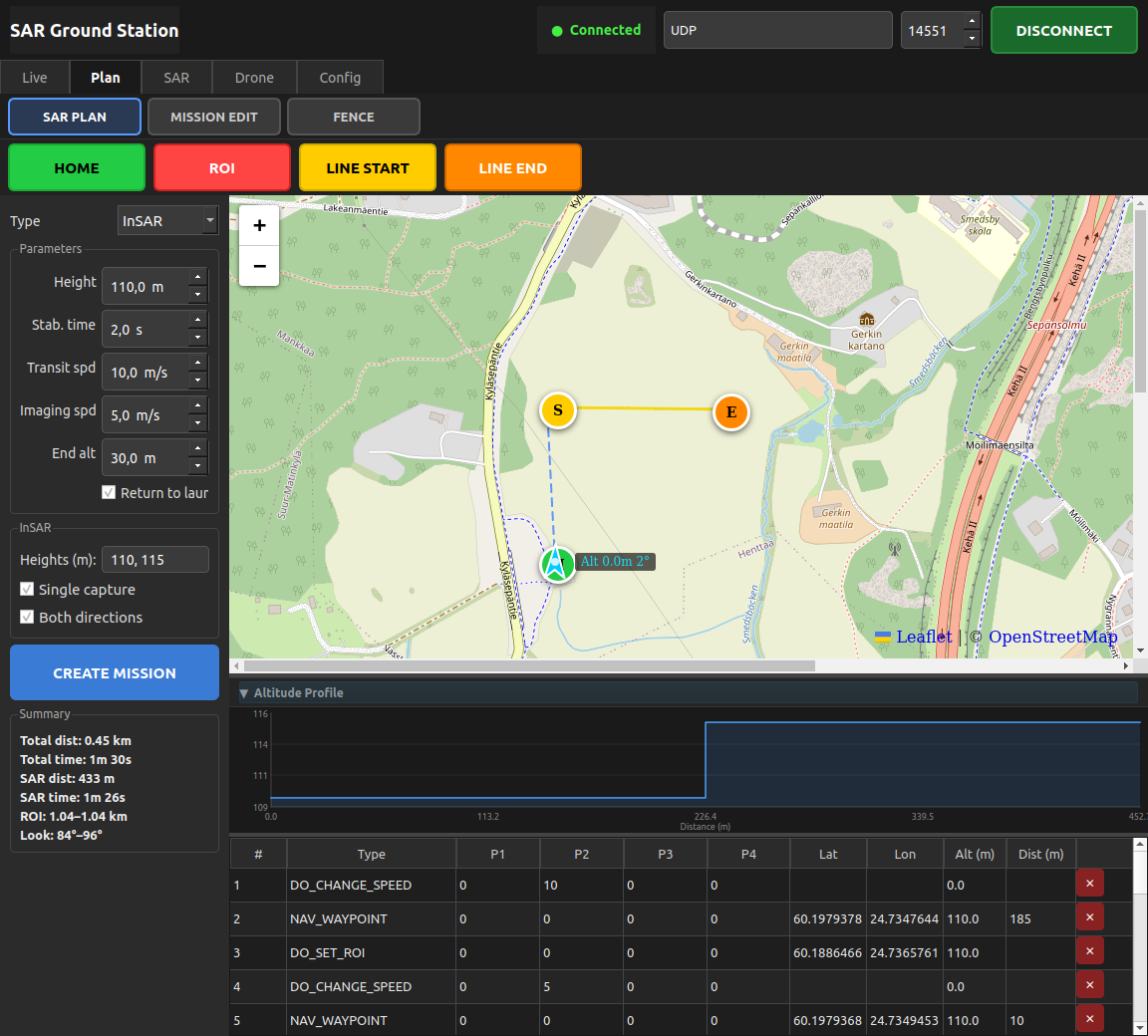Click the CREATE MISSION button
Viewport: 1148px width, 1036px height.
click(x=115, y=673)
